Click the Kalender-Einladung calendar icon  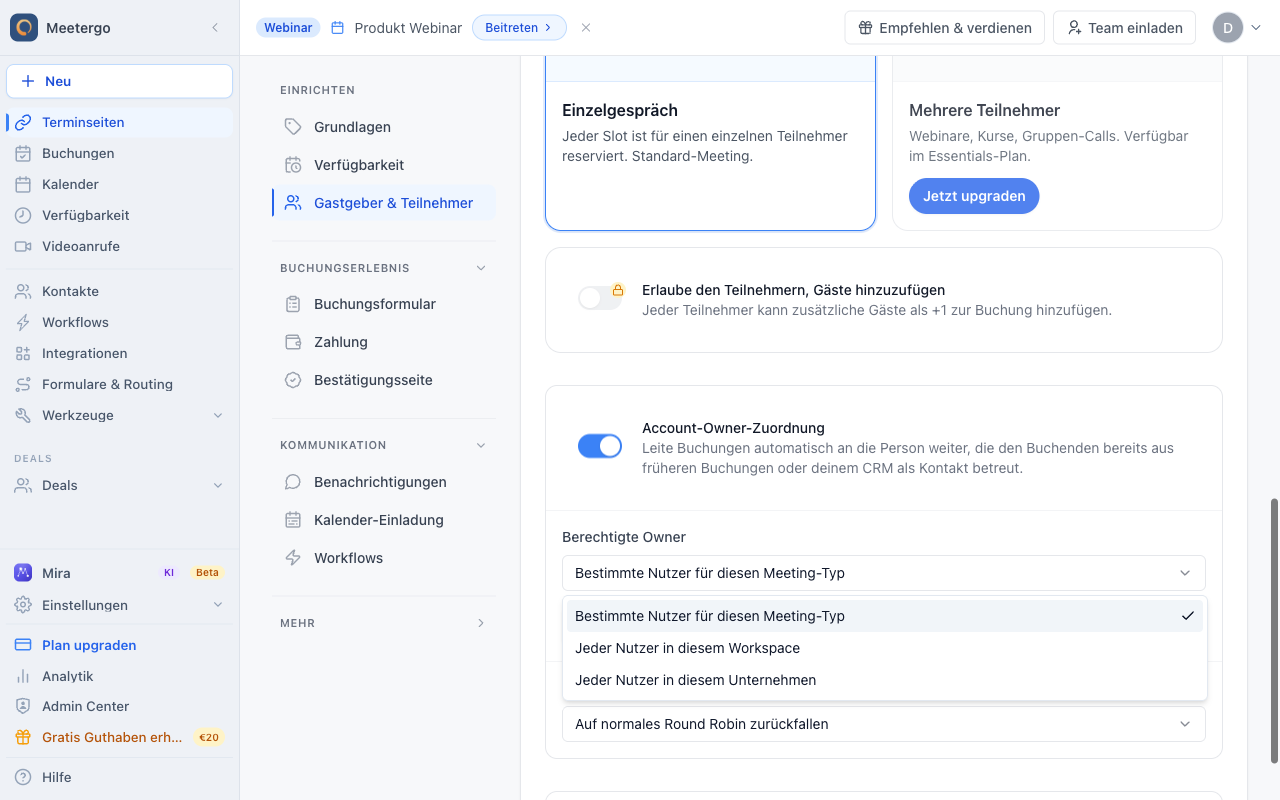point(293,520)
